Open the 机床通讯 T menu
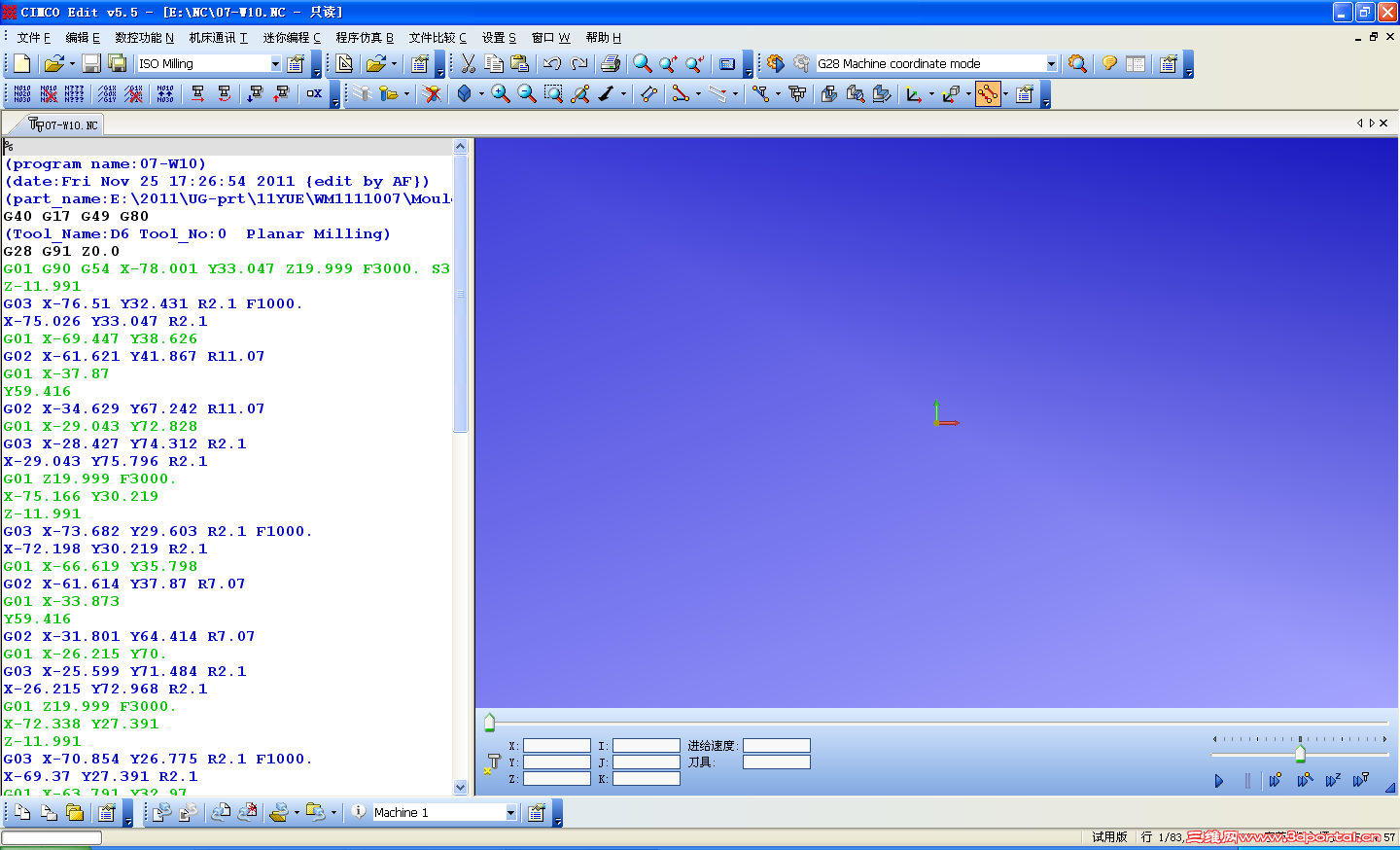The width and height of the screenshot is (1400, 850). (x=218, y=38)
